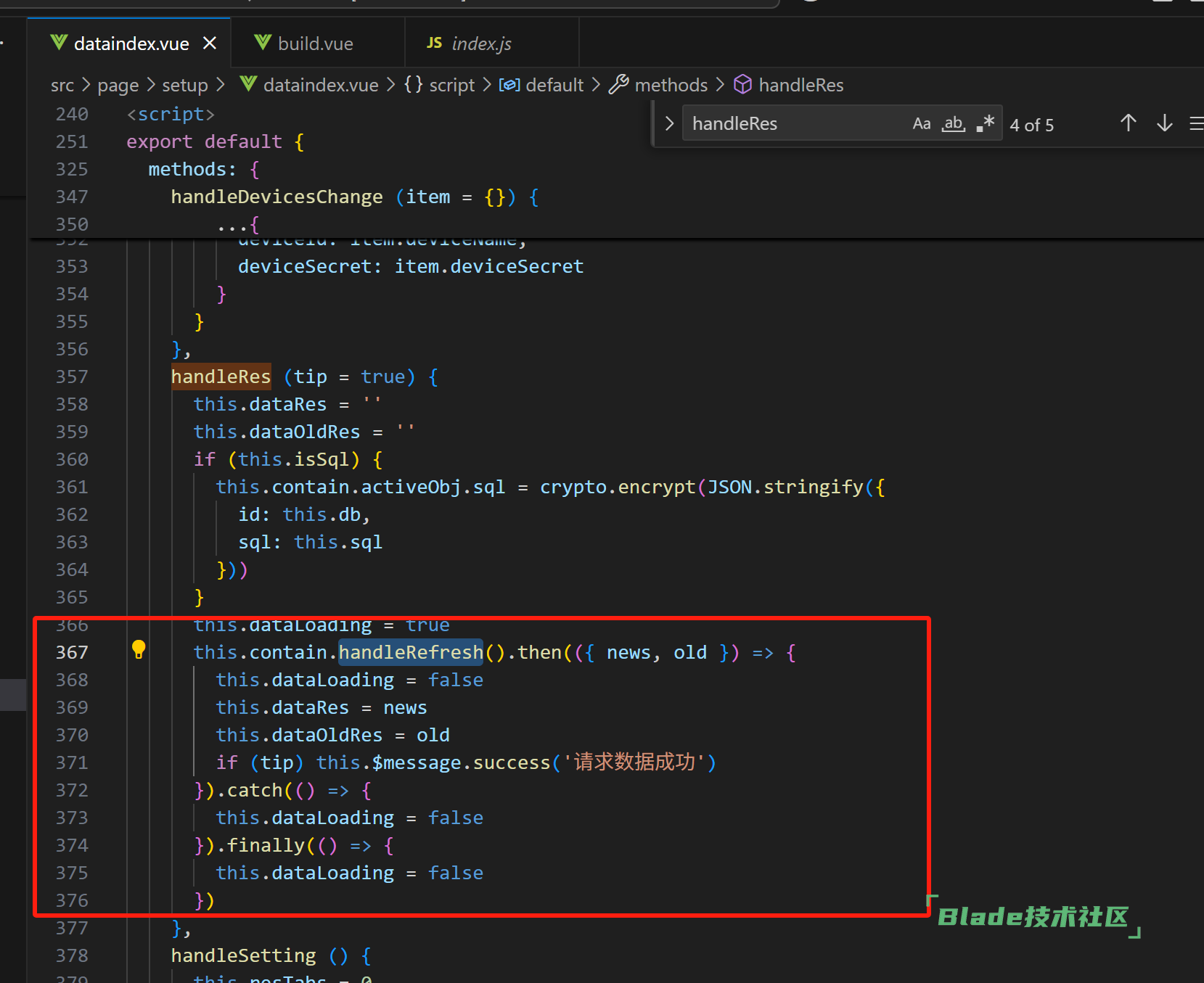This screenshot has width=1204, height=983.
Task: Click the methods wrench breadcrumb icon
Action: tap(618, 85)
